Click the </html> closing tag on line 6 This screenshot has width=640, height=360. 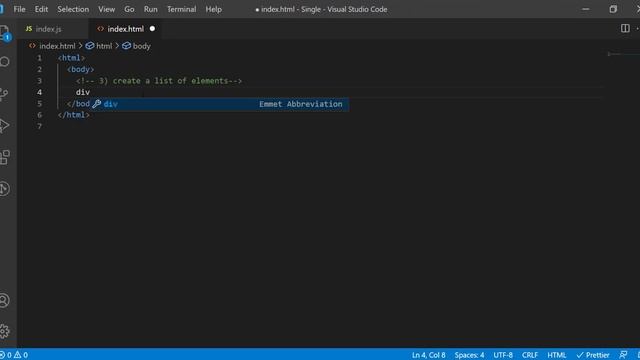(73, 115)
